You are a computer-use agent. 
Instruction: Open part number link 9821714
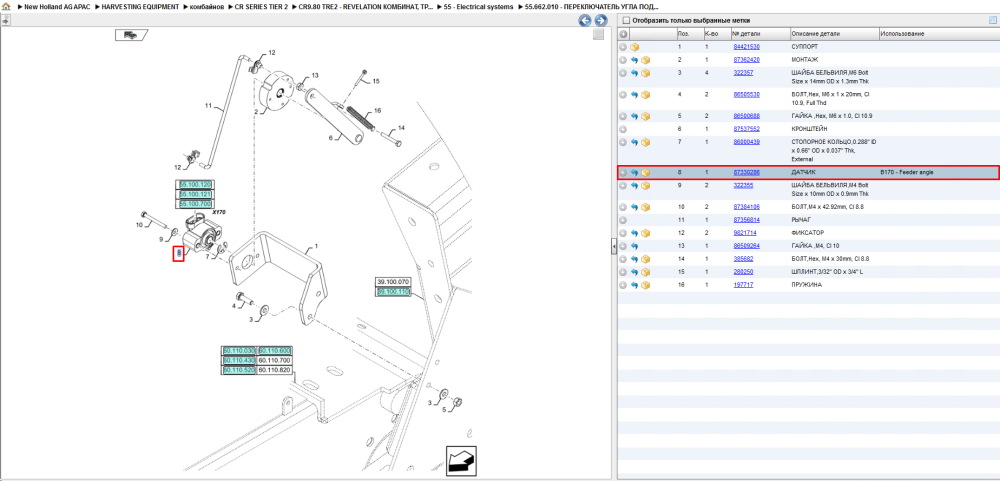[745, 233]
